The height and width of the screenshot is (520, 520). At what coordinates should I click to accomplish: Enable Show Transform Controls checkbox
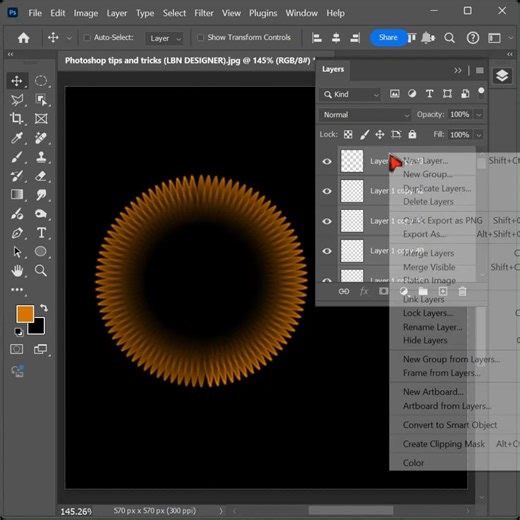(x=200, y=38)
